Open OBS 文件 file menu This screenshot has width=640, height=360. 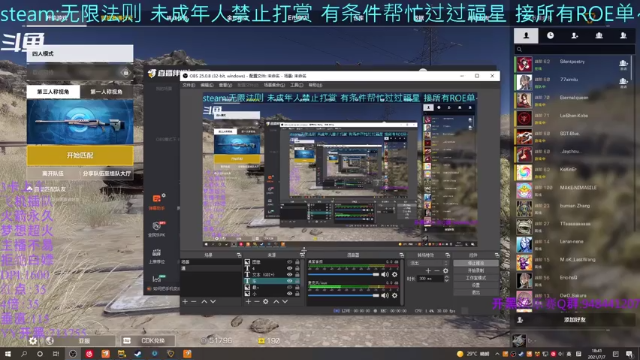click(189, 85)
